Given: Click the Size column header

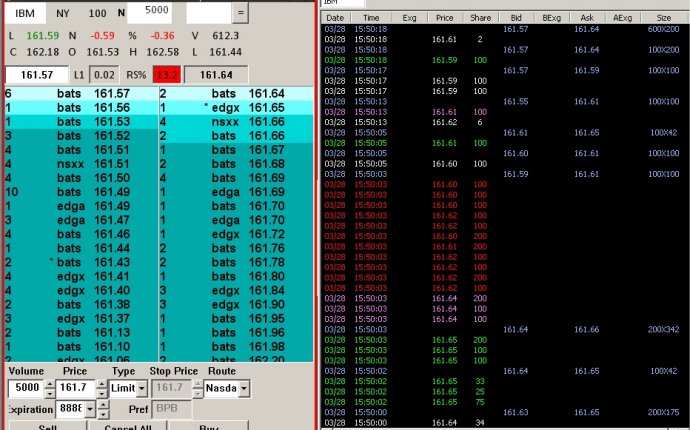Looking at the screenshot, I should 664,18.
